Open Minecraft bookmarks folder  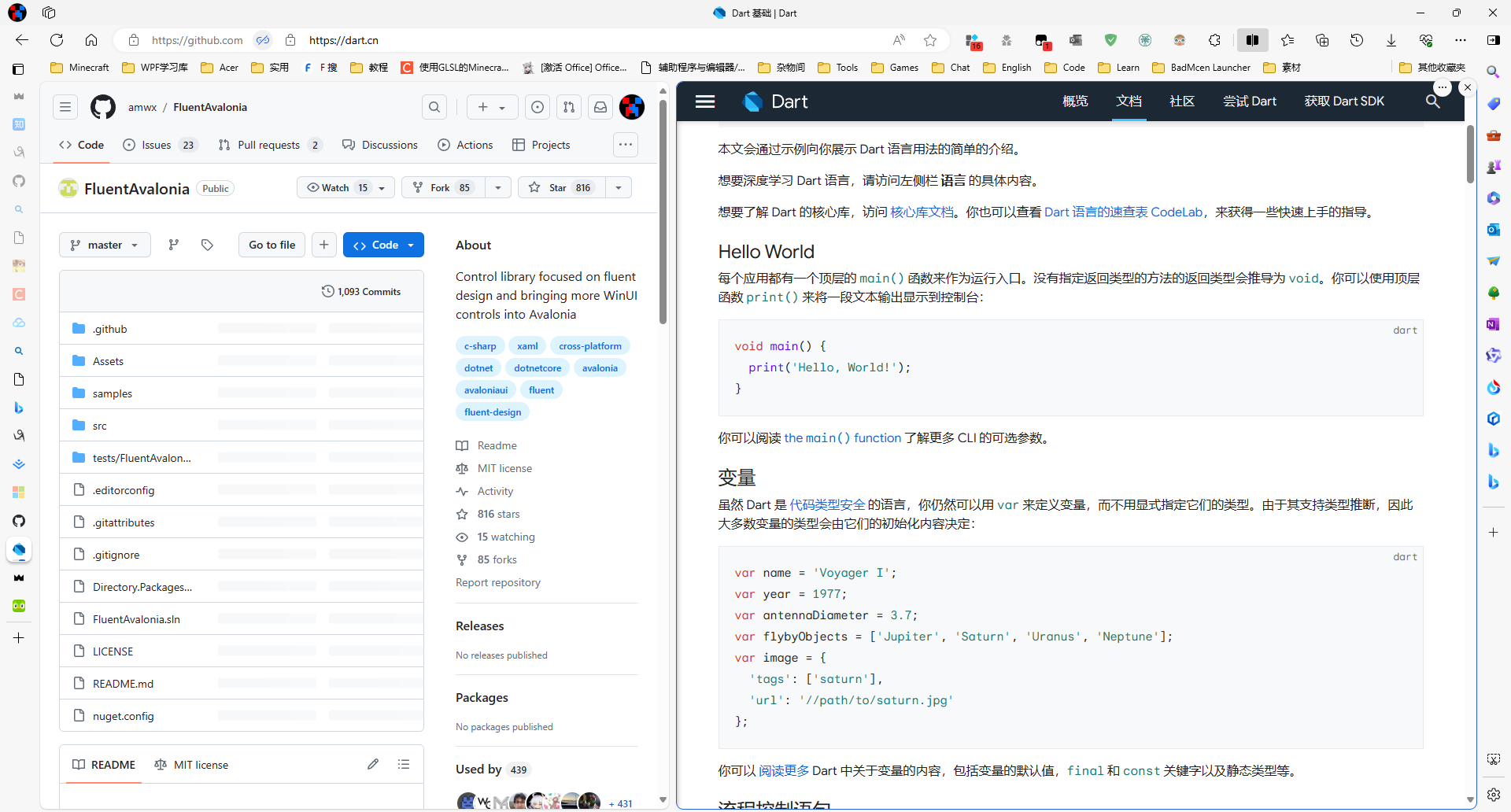(80, 68)
